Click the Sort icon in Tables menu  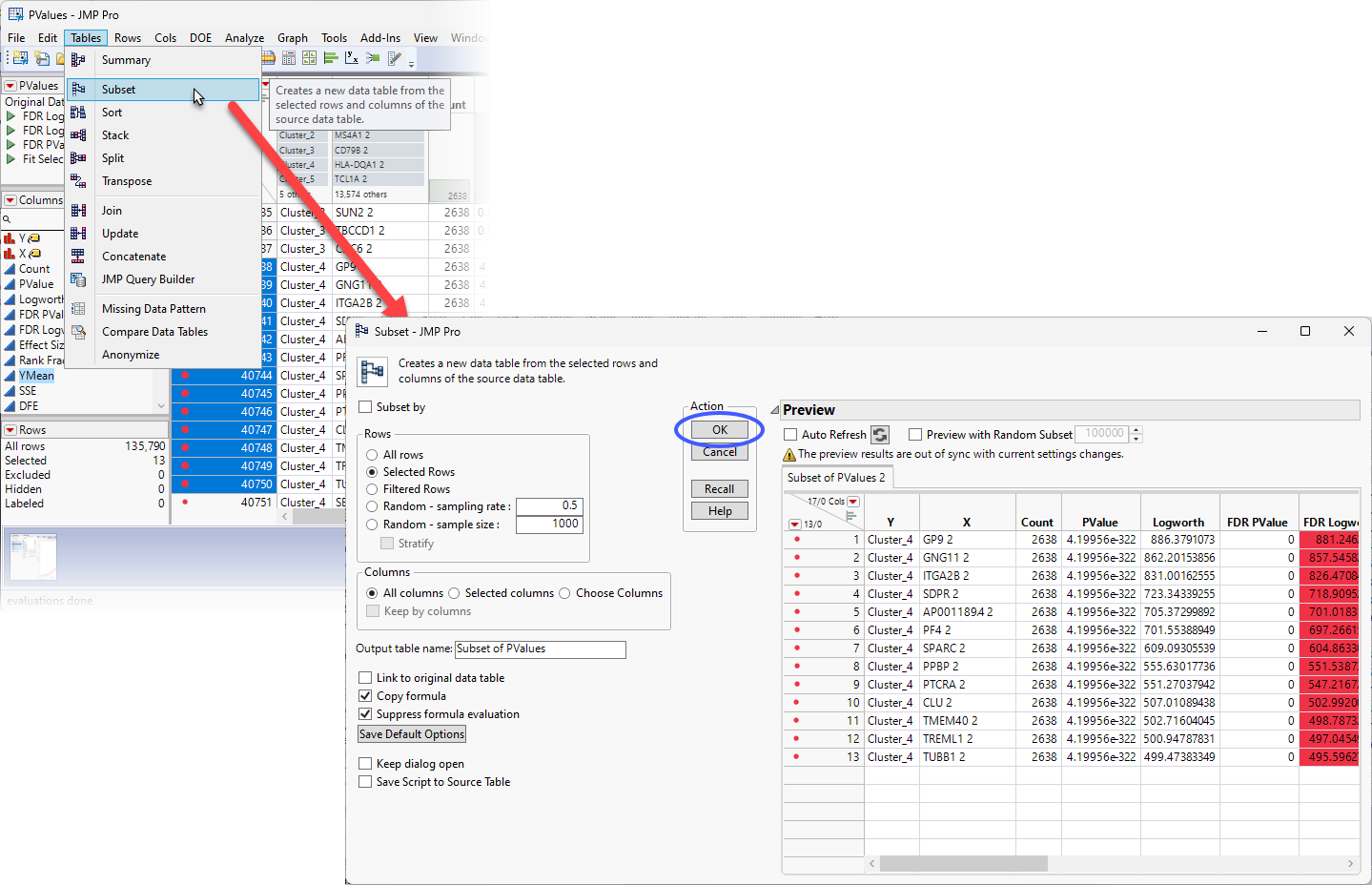(x=78, y=113)
